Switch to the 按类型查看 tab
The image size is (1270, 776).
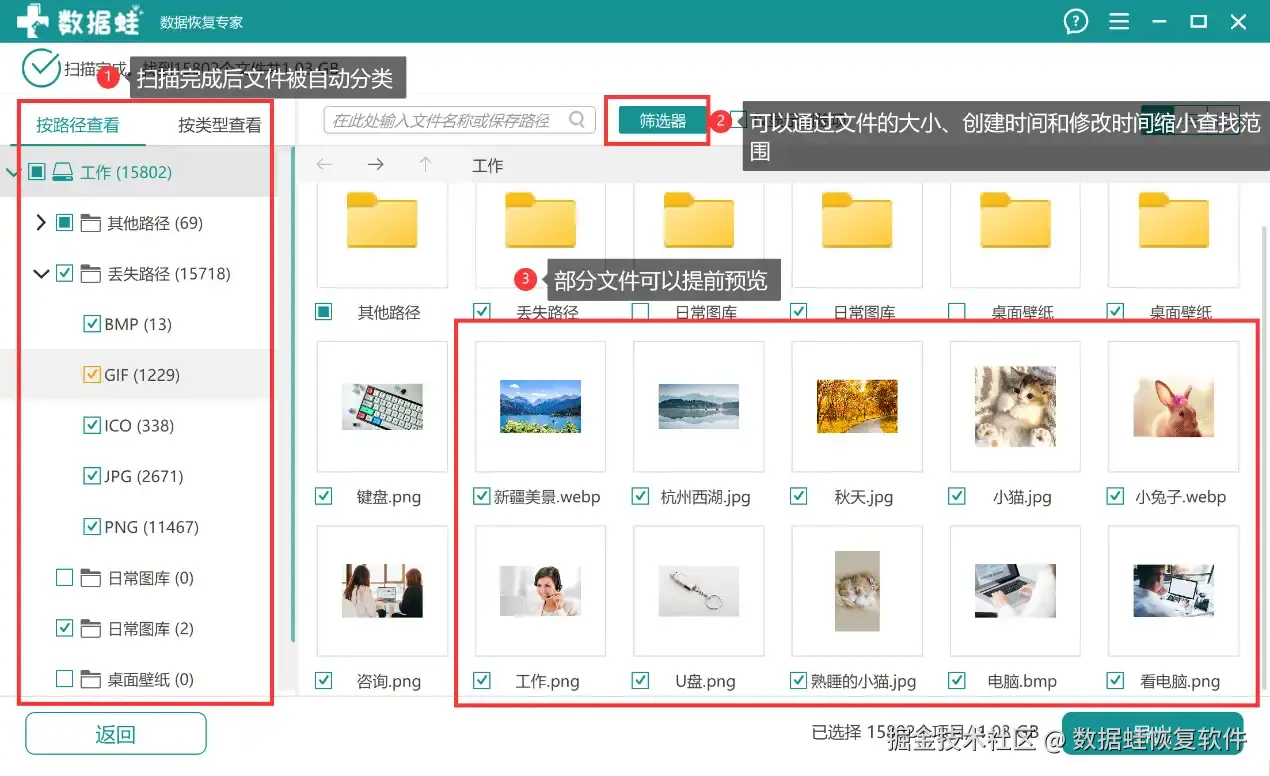[x=220, y=125]
